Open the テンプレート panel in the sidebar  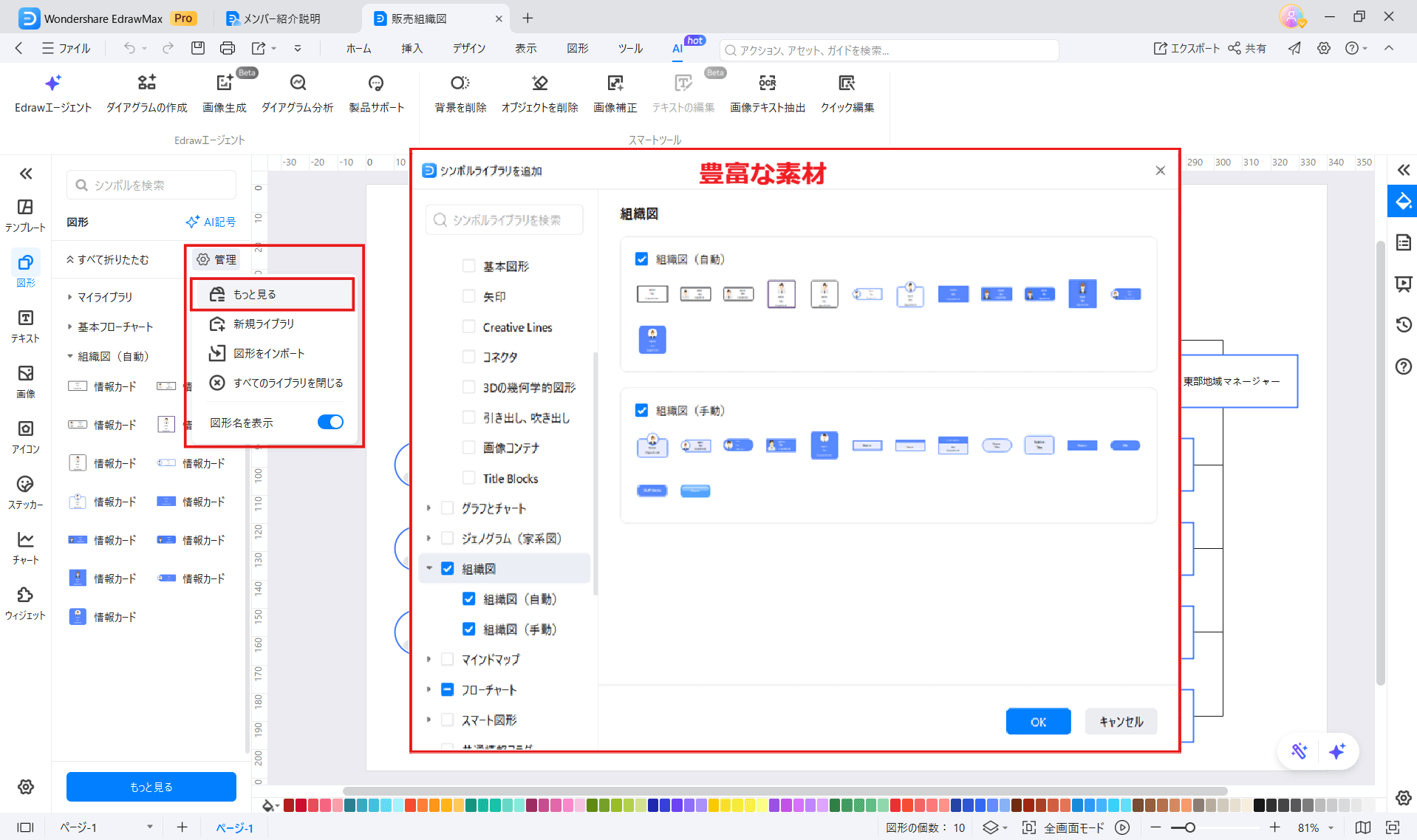[25, 214]
